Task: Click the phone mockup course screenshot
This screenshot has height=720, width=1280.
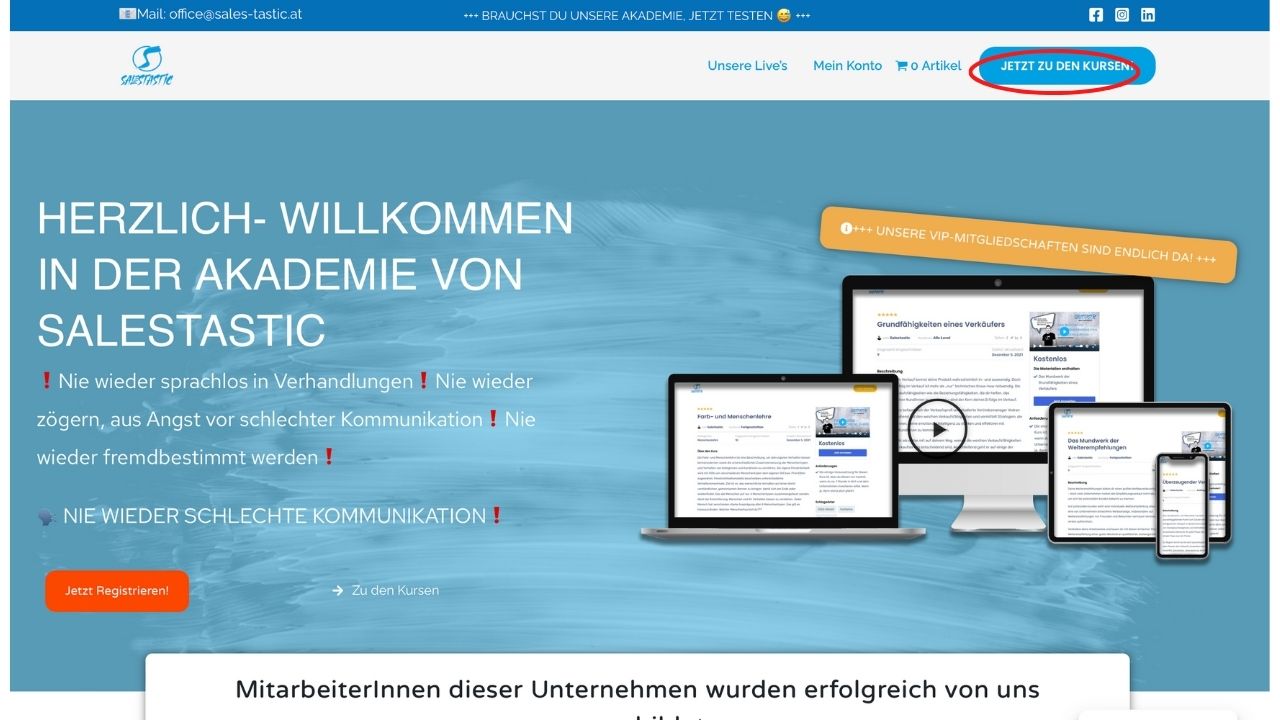Action: (1182, 505)
